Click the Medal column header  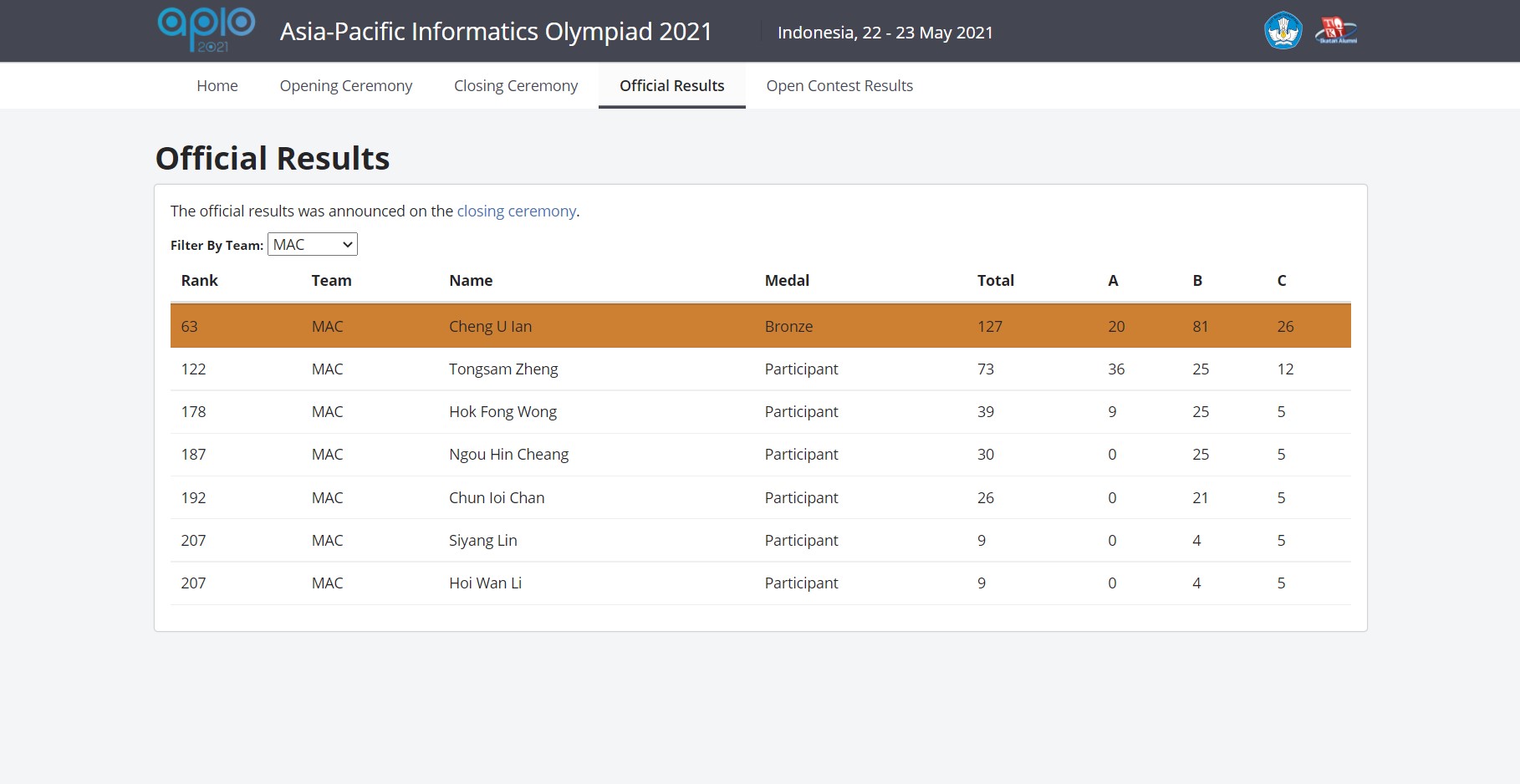(786, 281)
